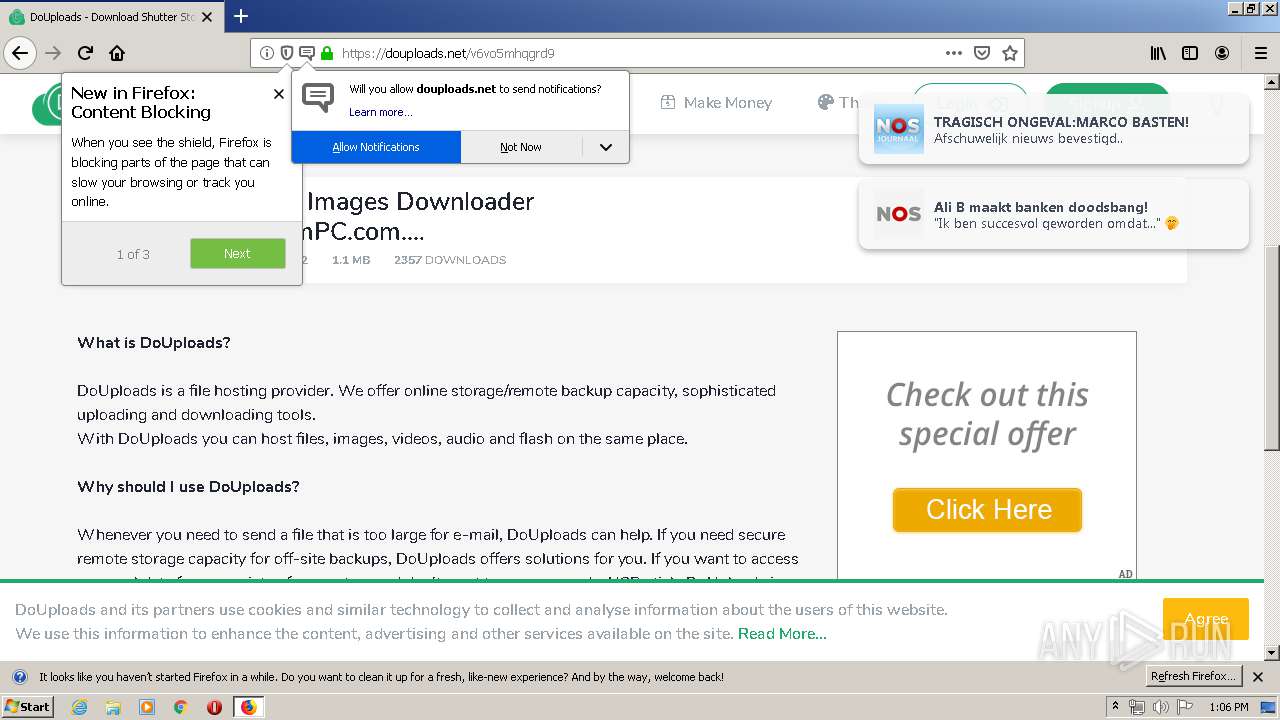1280x720 pixels.
Task: Click the vertical scrollbar thumb
Action: (1271, 347)
